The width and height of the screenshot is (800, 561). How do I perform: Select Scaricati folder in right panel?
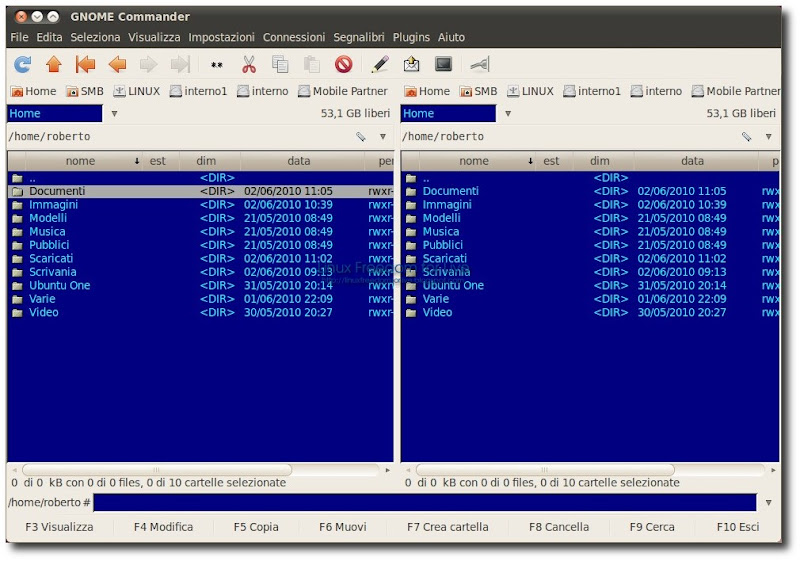click(590, 259)
